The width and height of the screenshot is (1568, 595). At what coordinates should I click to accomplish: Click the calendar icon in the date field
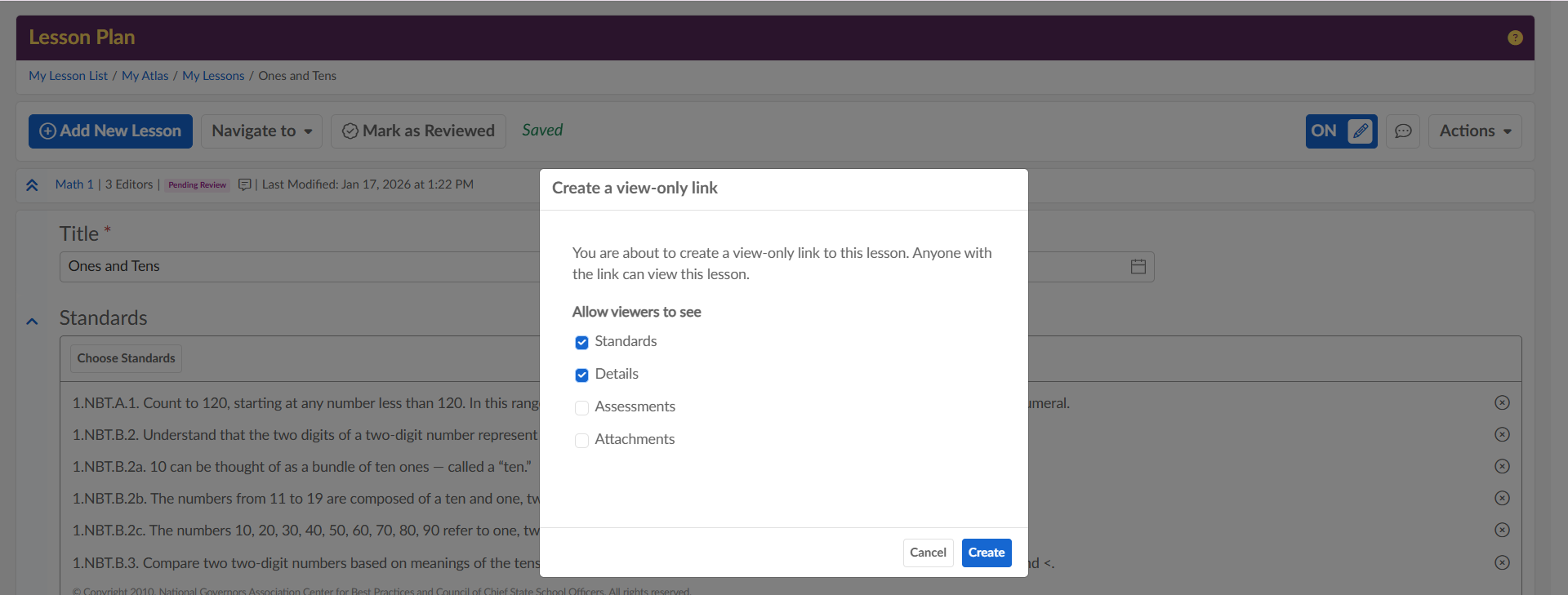coord(1138,267)
